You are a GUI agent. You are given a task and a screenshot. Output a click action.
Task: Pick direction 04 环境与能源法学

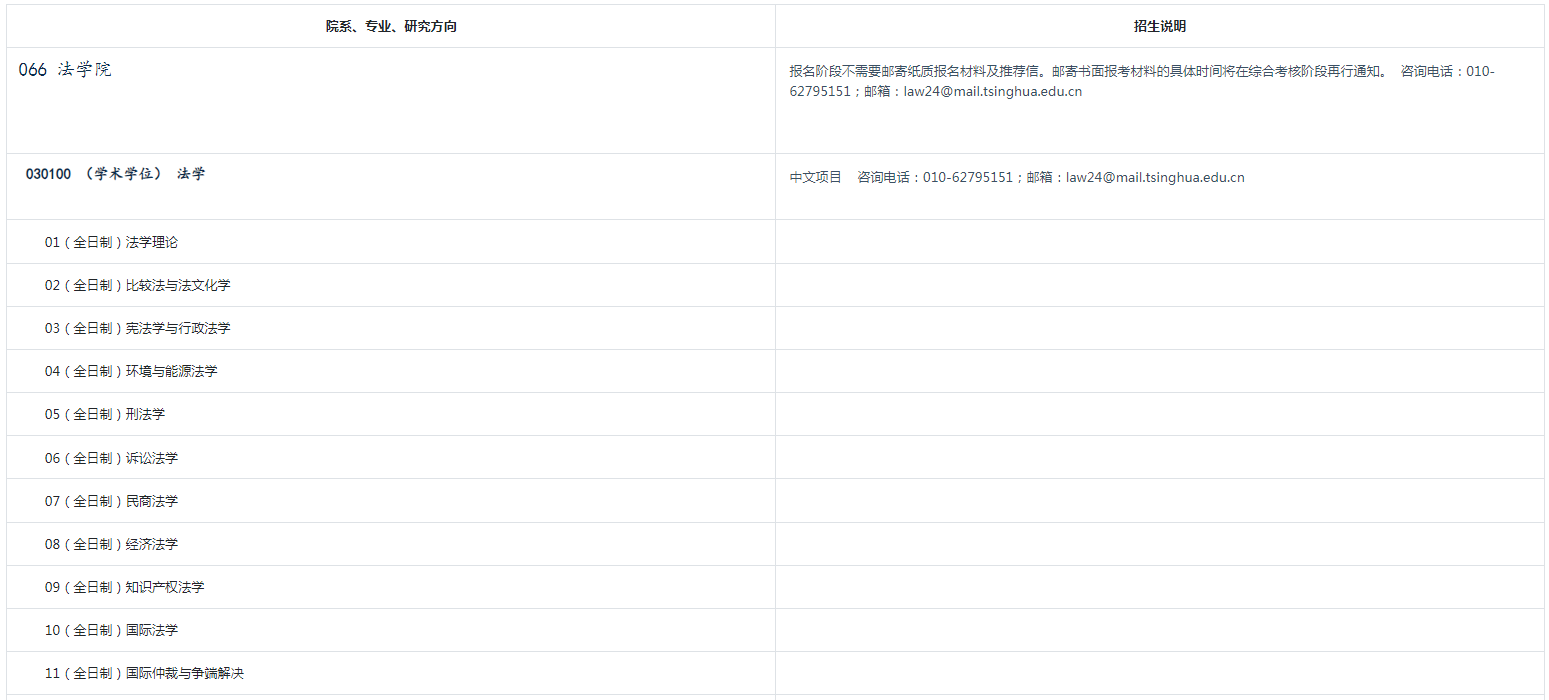[x=130, y=371]
